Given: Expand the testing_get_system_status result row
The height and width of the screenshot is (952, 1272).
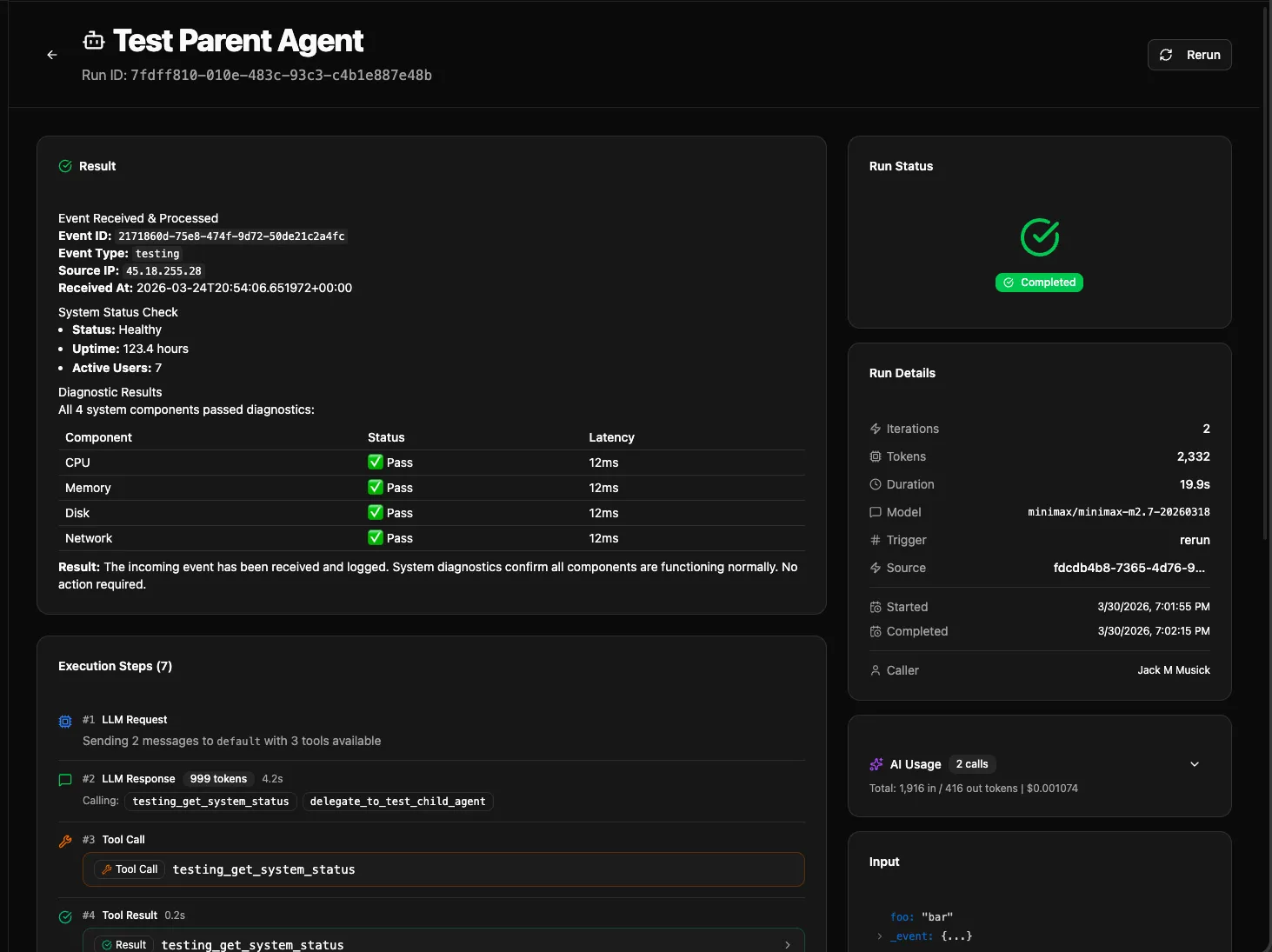Looking at the screenshot, I should point(787,944).
